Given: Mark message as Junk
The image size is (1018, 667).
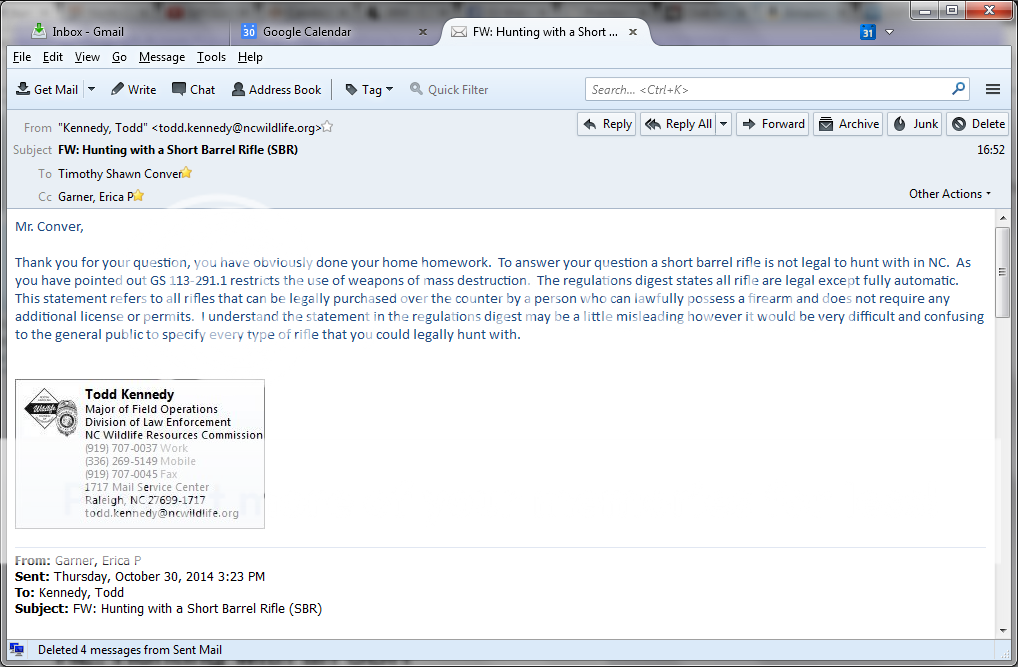Looking at the screenshot, I should click(915, 124).
